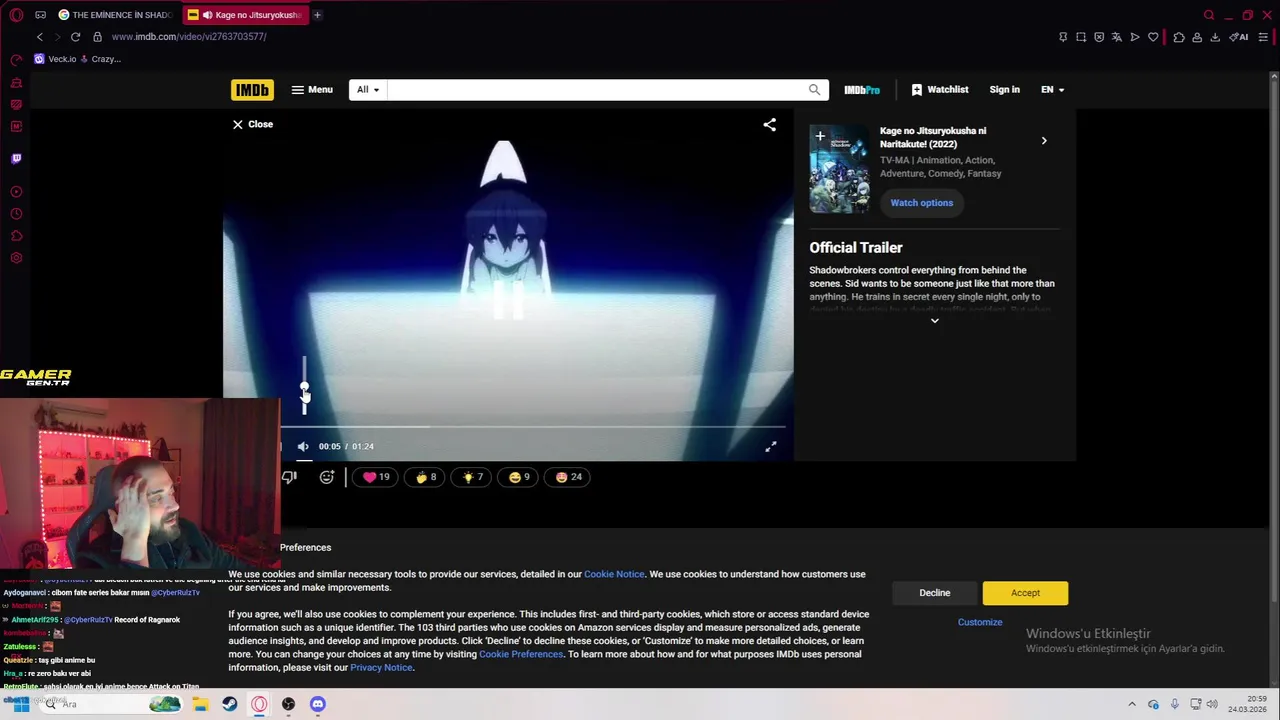
Task: React with clapping emoji (8)
Action: (x=426, y=477)
